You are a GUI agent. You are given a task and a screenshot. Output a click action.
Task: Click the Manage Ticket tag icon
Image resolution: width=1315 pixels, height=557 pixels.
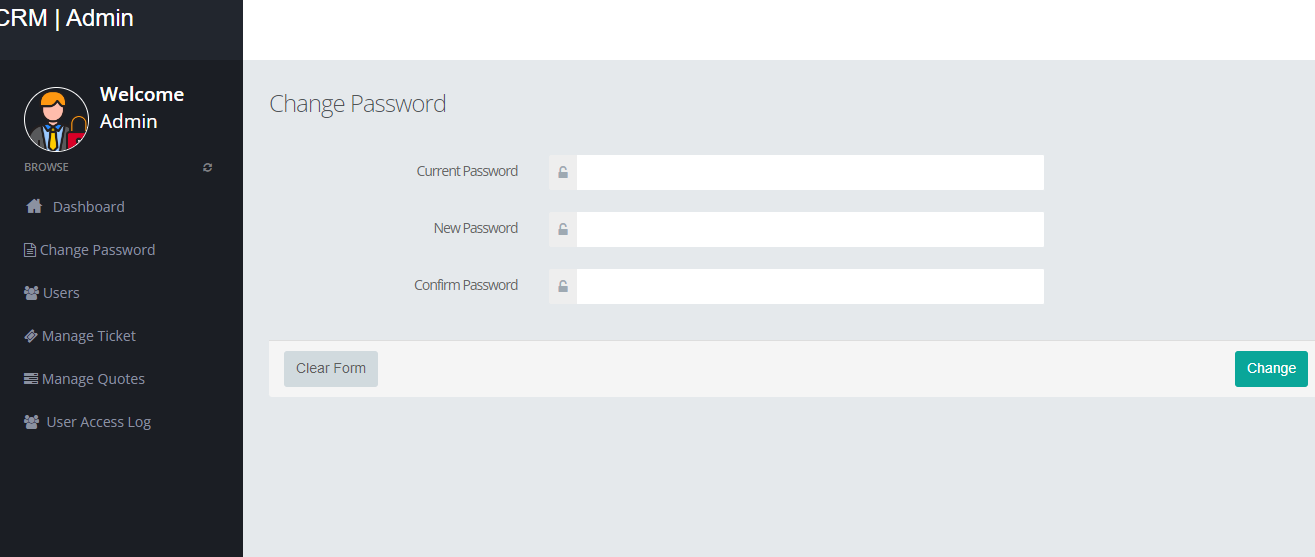pos(31,336)
